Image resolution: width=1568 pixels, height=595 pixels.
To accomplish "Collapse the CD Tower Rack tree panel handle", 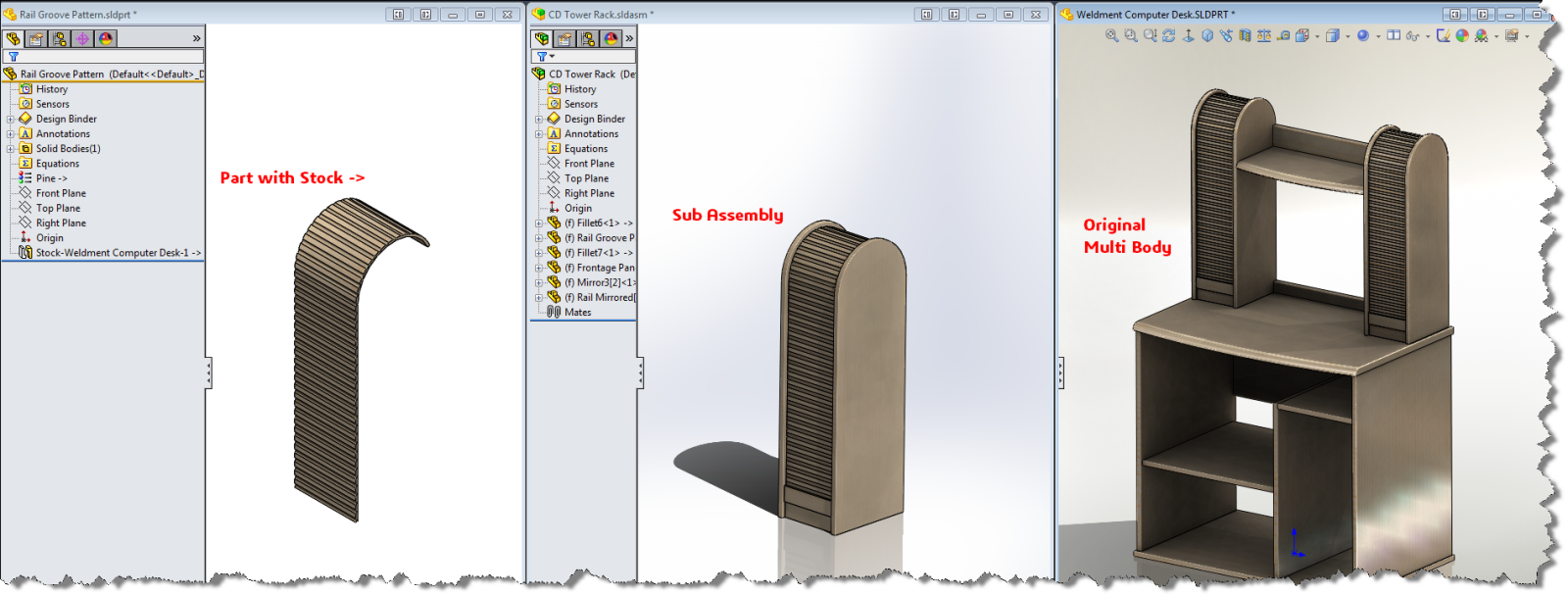I will point(640,372).
